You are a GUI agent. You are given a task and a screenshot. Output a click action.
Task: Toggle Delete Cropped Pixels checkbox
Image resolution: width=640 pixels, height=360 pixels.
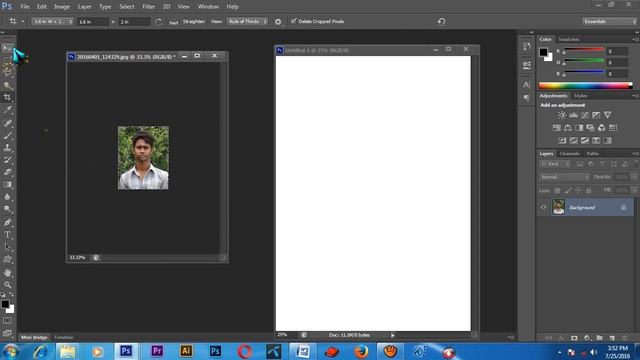[x=293, y=21]
